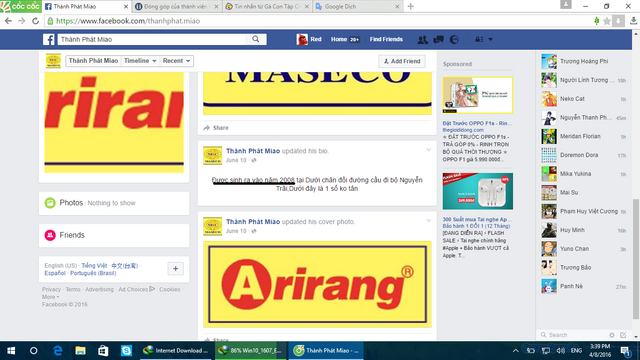This screenshot has height=360, width=640.
Task: Bookmark the page with the star icon
Action: 607,21
